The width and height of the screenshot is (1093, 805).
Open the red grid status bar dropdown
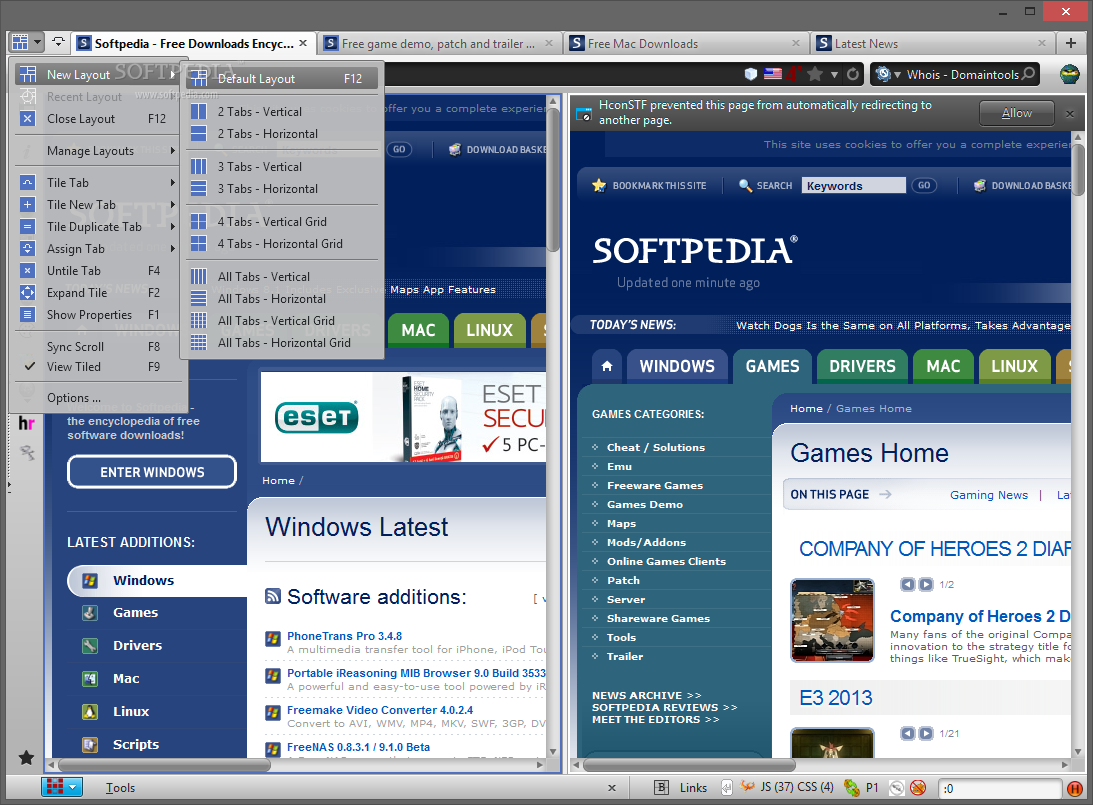pyautogui.click(x=73, y=788)
